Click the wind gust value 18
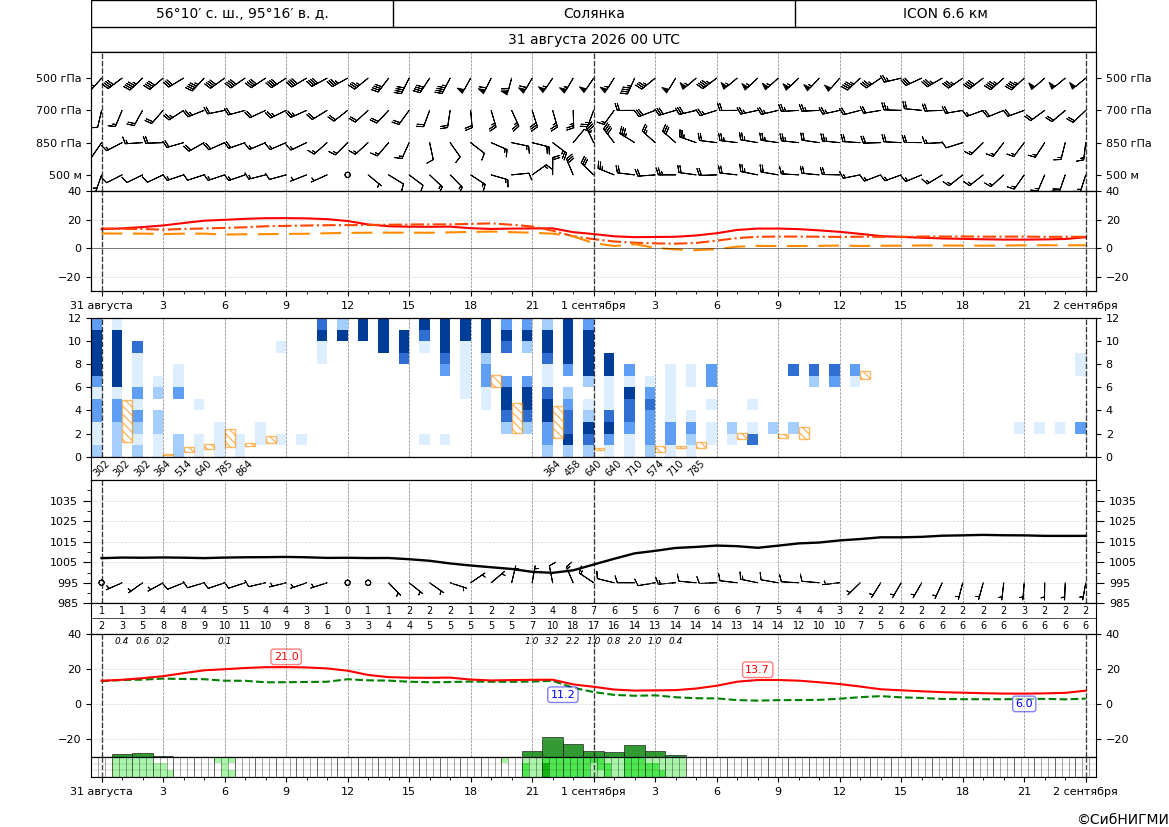Image resolution: width=1169 pixels, height=827 pixels. tap(573, 626)
